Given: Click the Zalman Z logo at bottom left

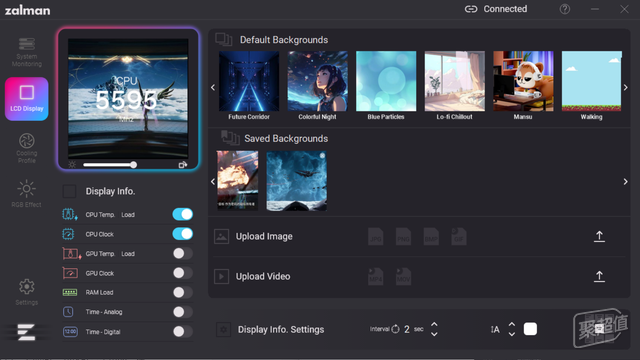Looking at the screenshot, I should pos(26,332).
